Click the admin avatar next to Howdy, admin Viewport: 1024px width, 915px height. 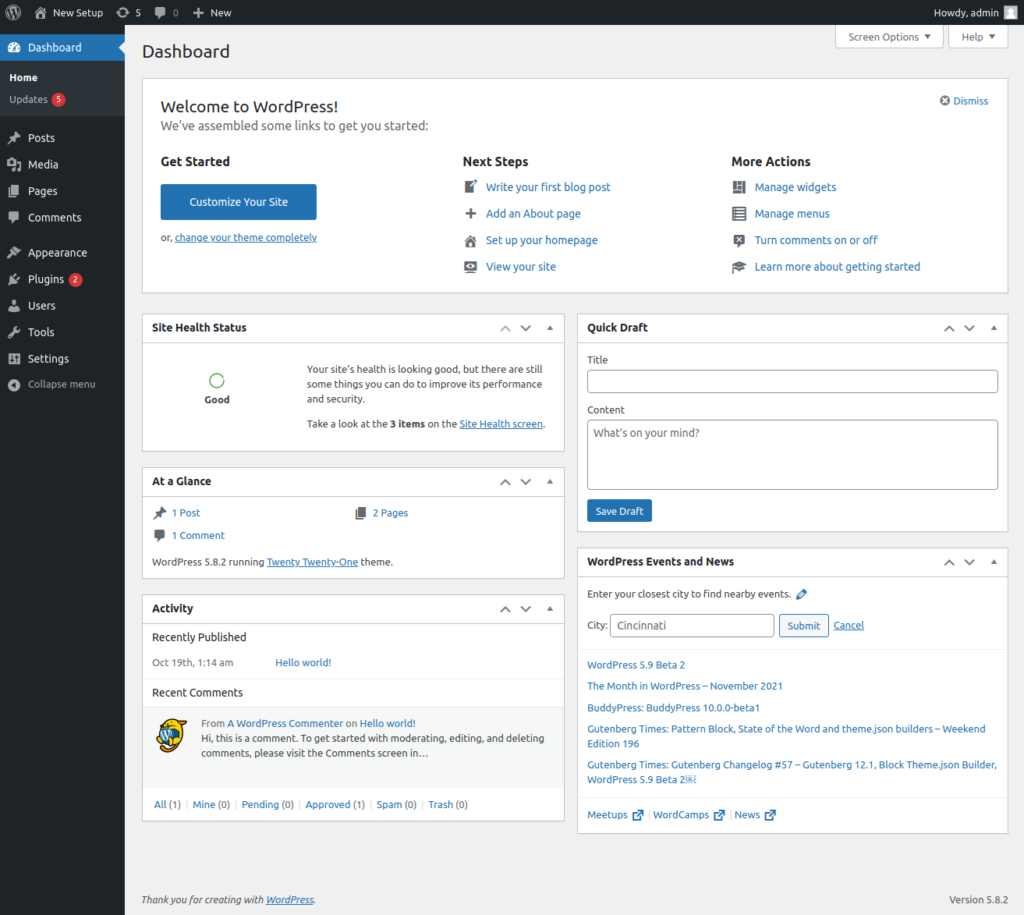click(1010, 12)
